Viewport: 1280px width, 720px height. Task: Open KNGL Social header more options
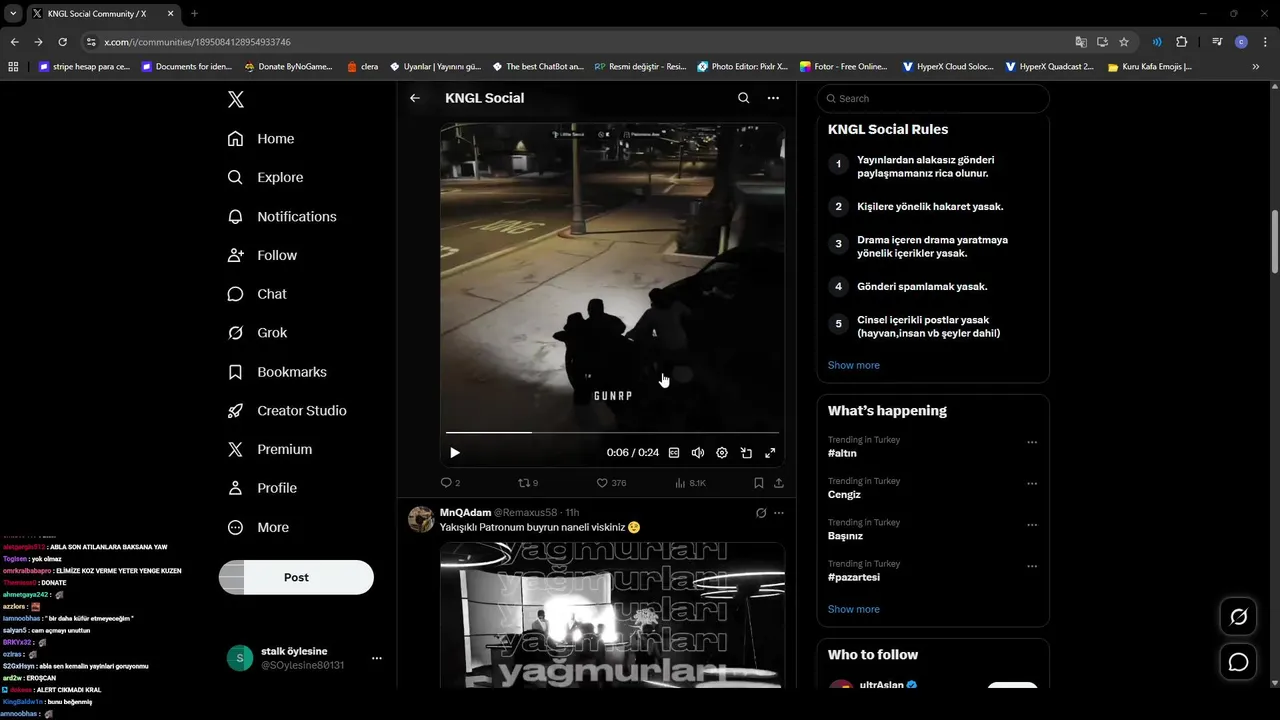[773, 98]
